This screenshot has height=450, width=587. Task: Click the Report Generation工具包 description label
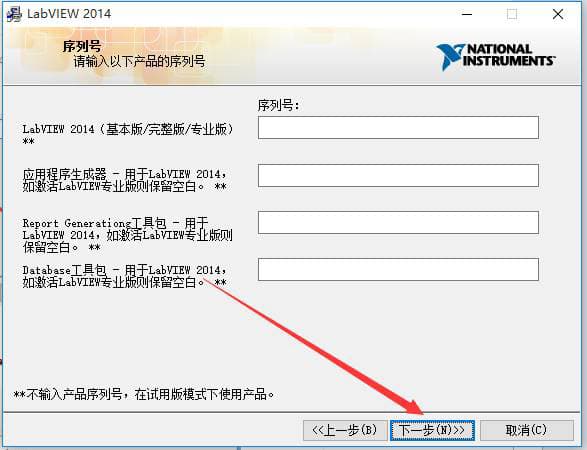(127, 235)
